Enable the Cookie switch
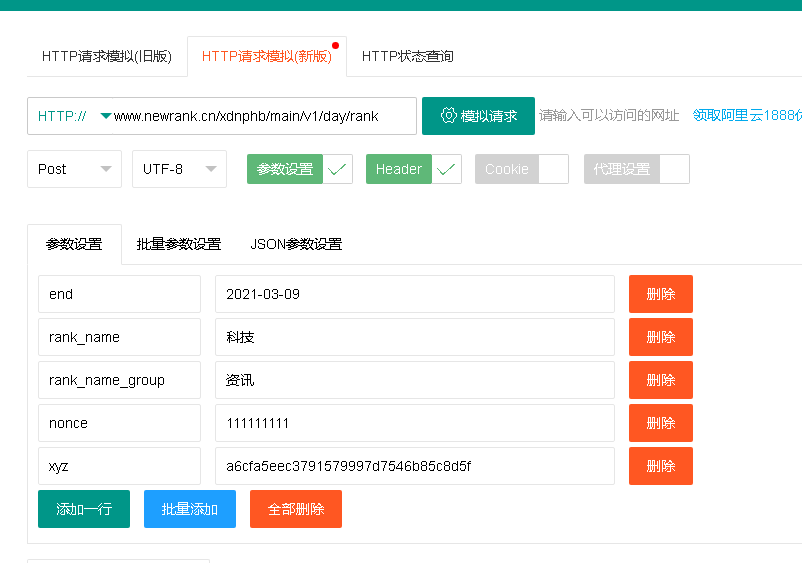Viewport: 802px width, 563px height. coord(522,169)
